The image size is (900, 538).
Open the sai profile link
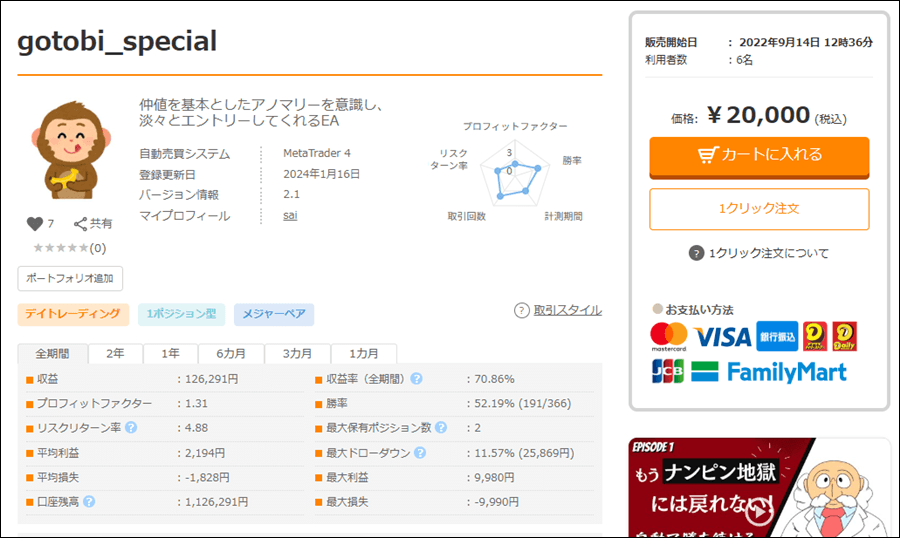pos(290,215)
